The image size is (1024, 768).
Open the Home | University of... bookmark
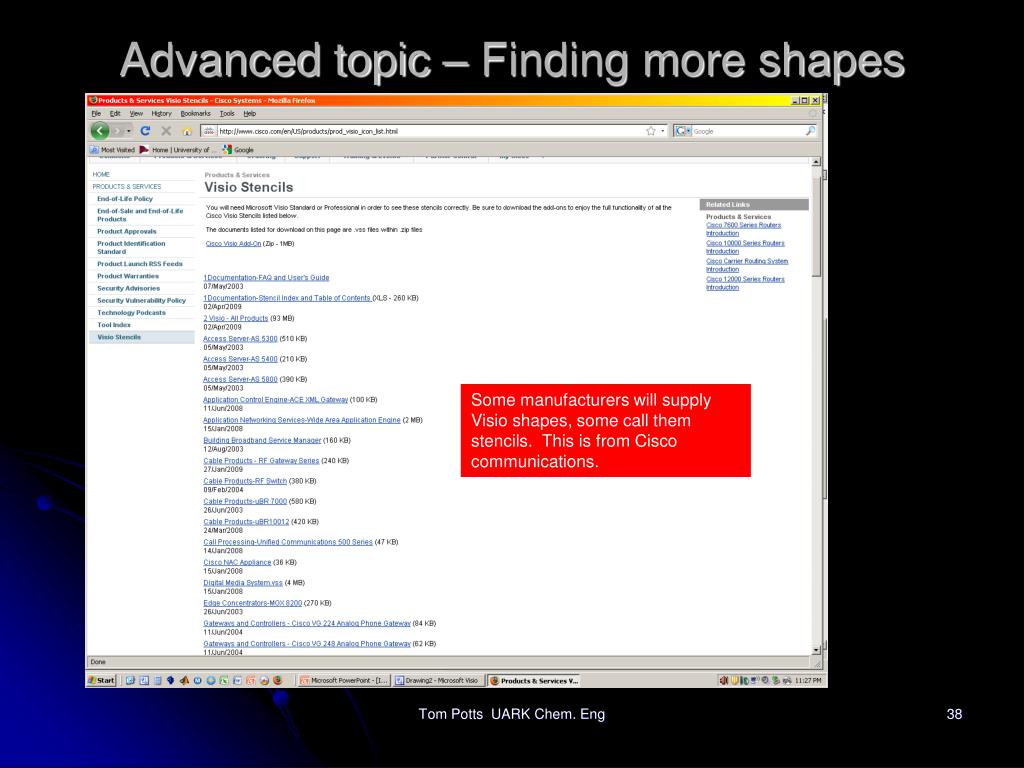tap(177, 150)
